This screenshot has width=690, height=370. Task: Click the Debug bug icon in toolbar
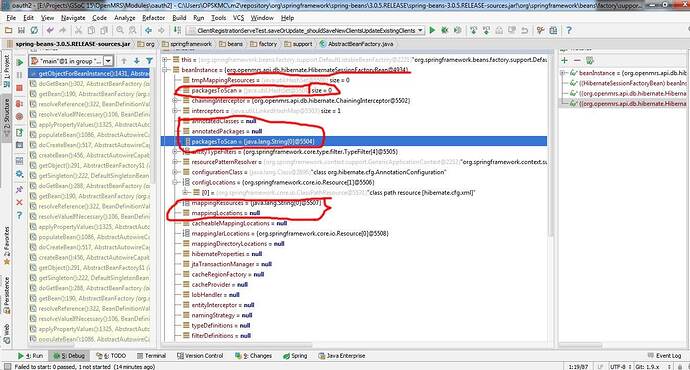pos(445,30)
